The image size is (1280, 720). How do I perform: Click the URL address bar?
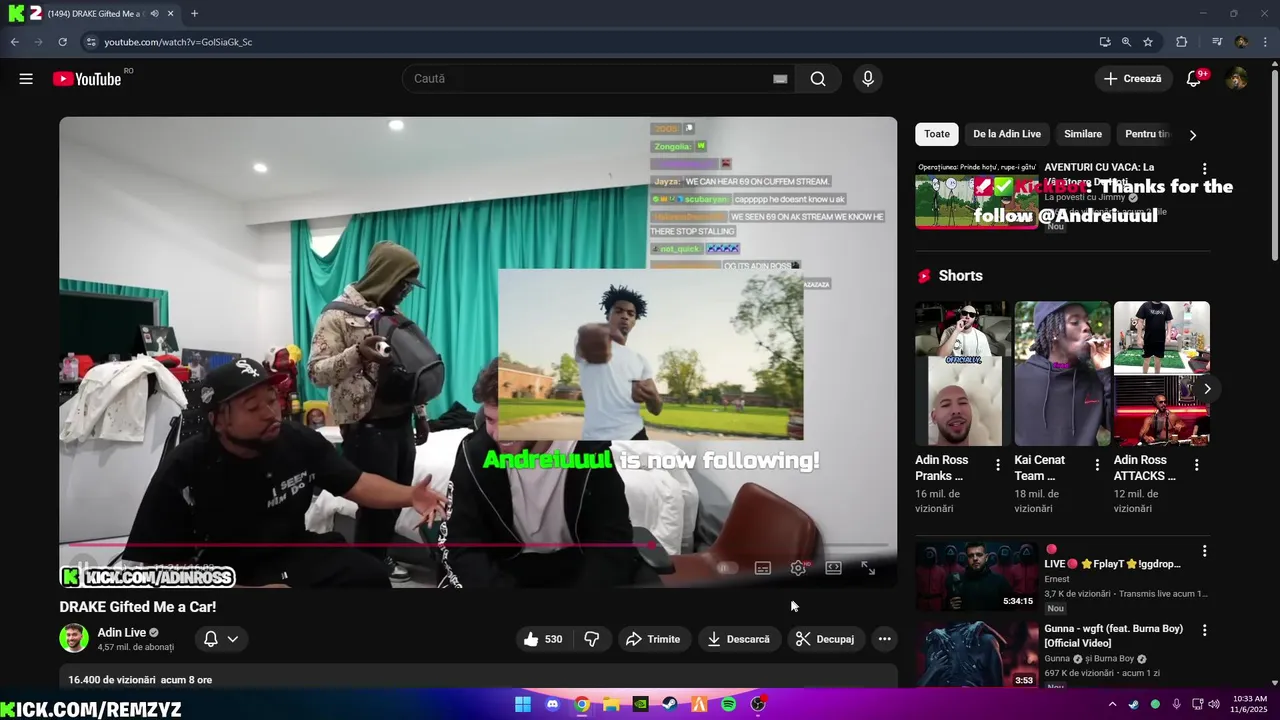point(590,42)
